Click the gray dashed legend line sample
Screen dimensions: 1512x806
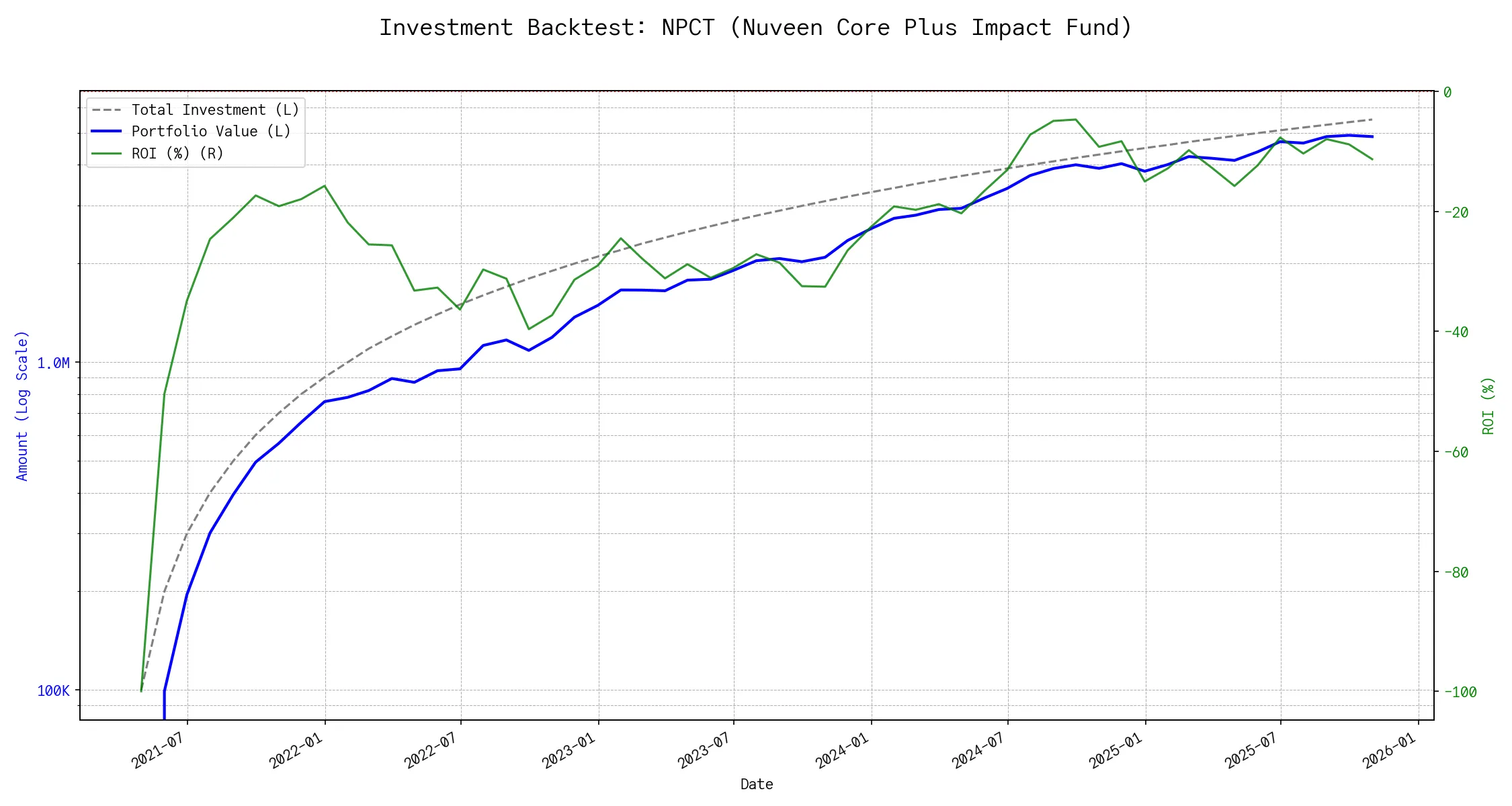[107, 109]
